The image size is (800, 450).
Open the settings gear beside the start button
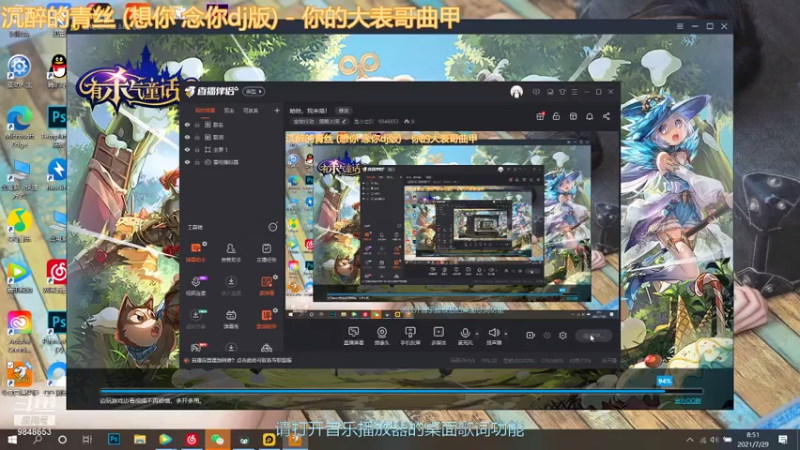(x=563, y=335)
